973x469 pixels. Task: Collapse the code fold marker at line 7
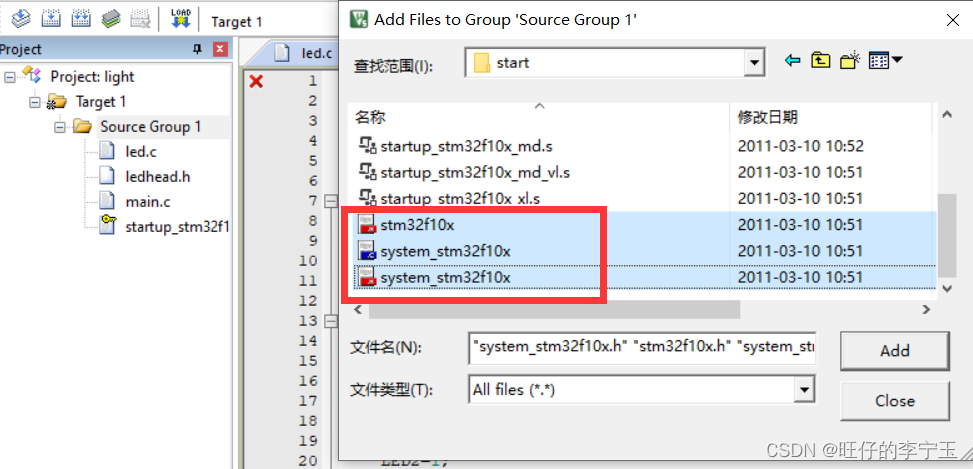tap(330, 201)
